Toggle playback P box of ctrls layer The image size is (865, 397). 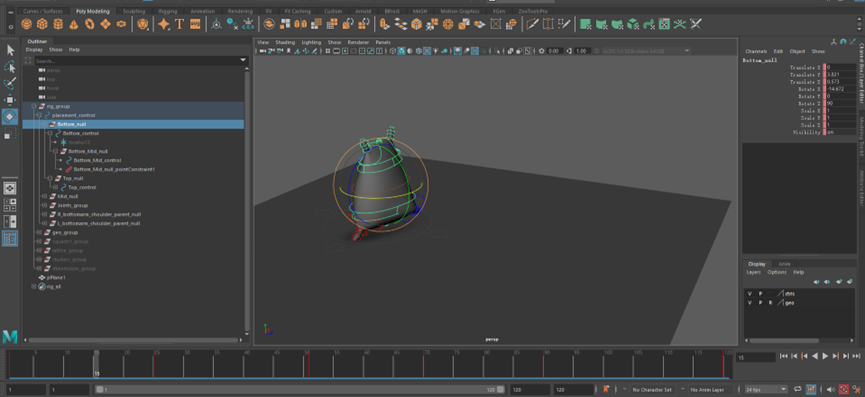click(x=760, y=294)
